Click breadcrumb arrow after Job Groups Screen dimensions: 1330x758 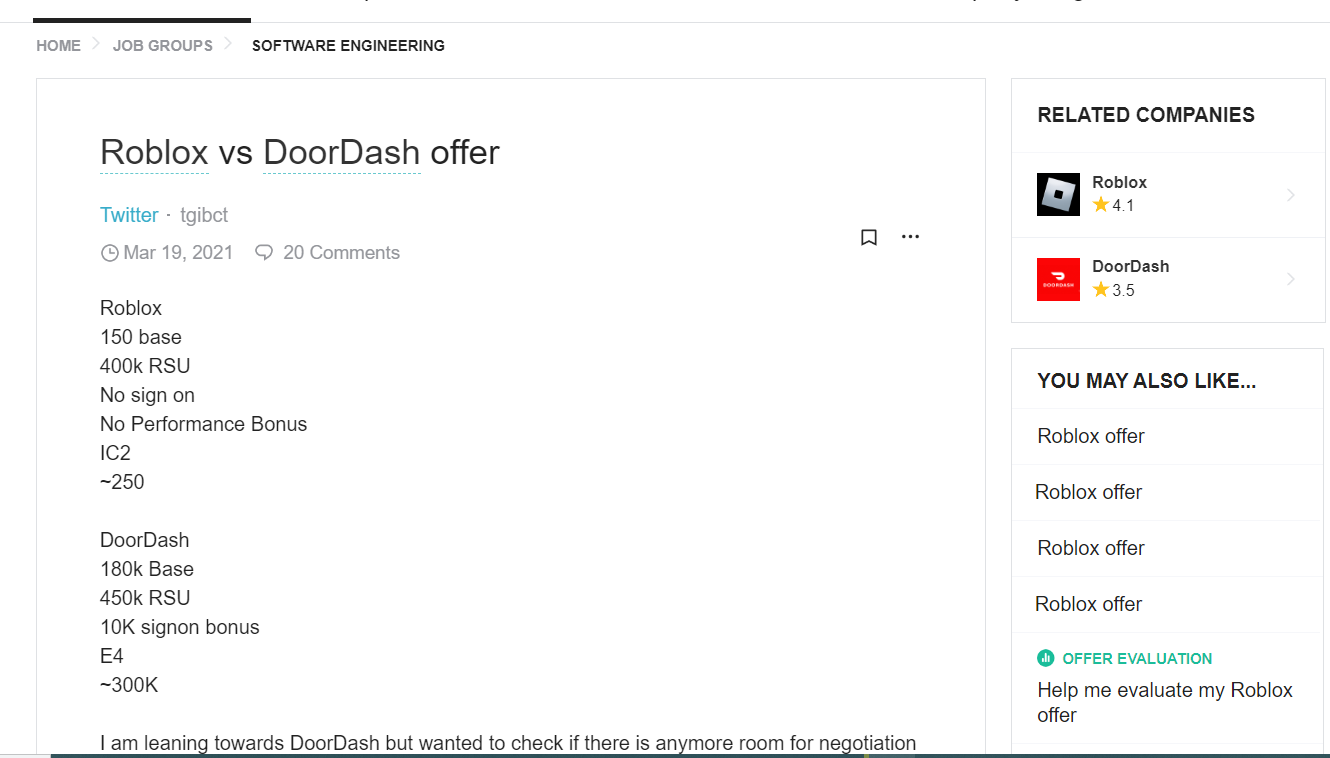(228, 44)
